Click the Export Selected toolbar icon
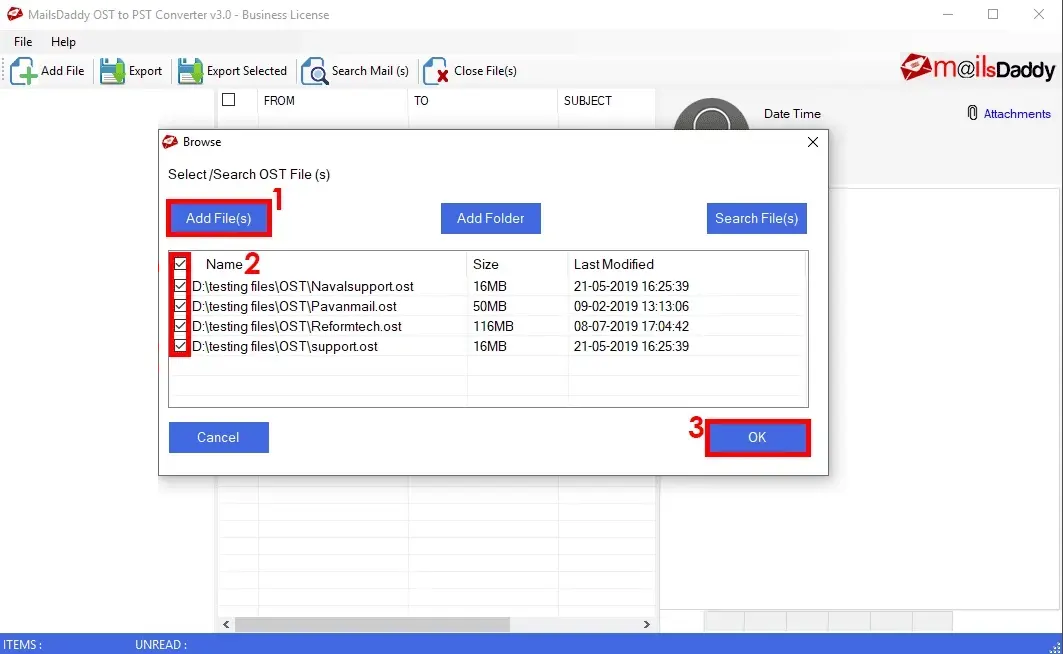The width and height of the screenshot is (1063, 654). coord(190,70)
